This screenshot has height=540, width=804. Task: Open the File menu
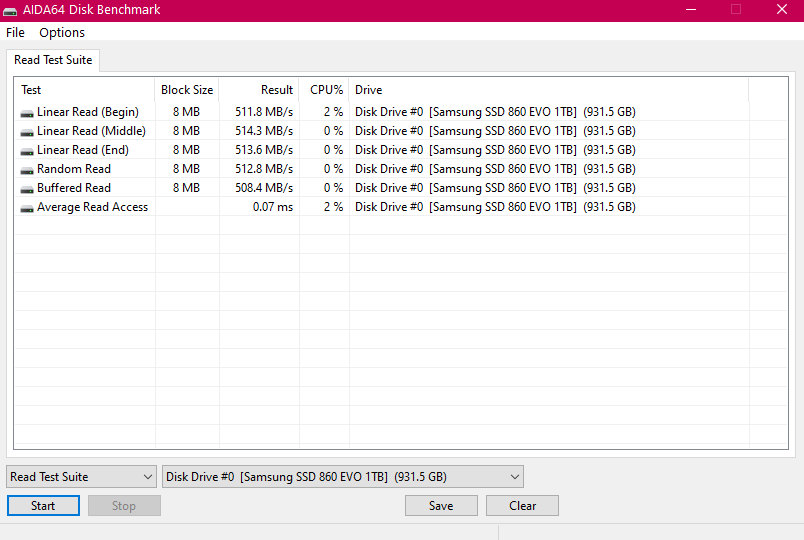(x=15, y=32)
